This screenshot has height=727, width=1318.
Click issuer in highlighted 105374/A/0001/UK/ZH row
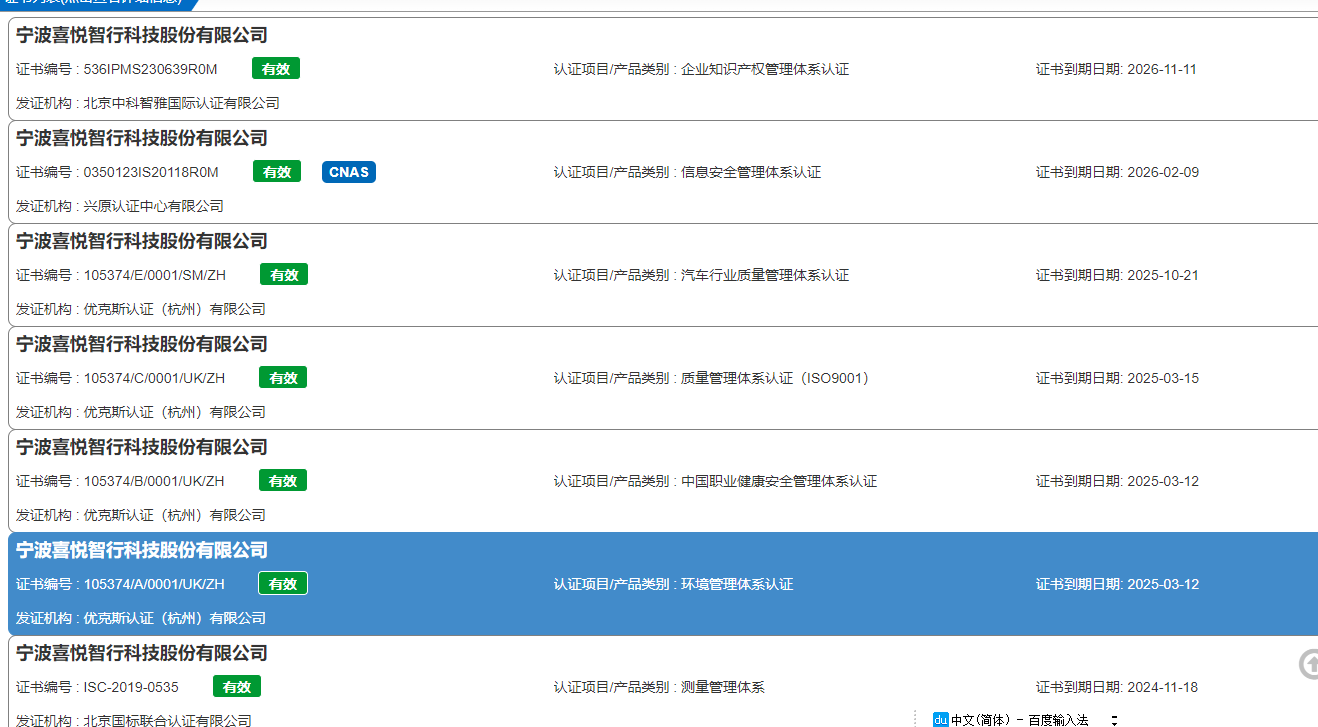pyautogui.click(x=175, y=618)
